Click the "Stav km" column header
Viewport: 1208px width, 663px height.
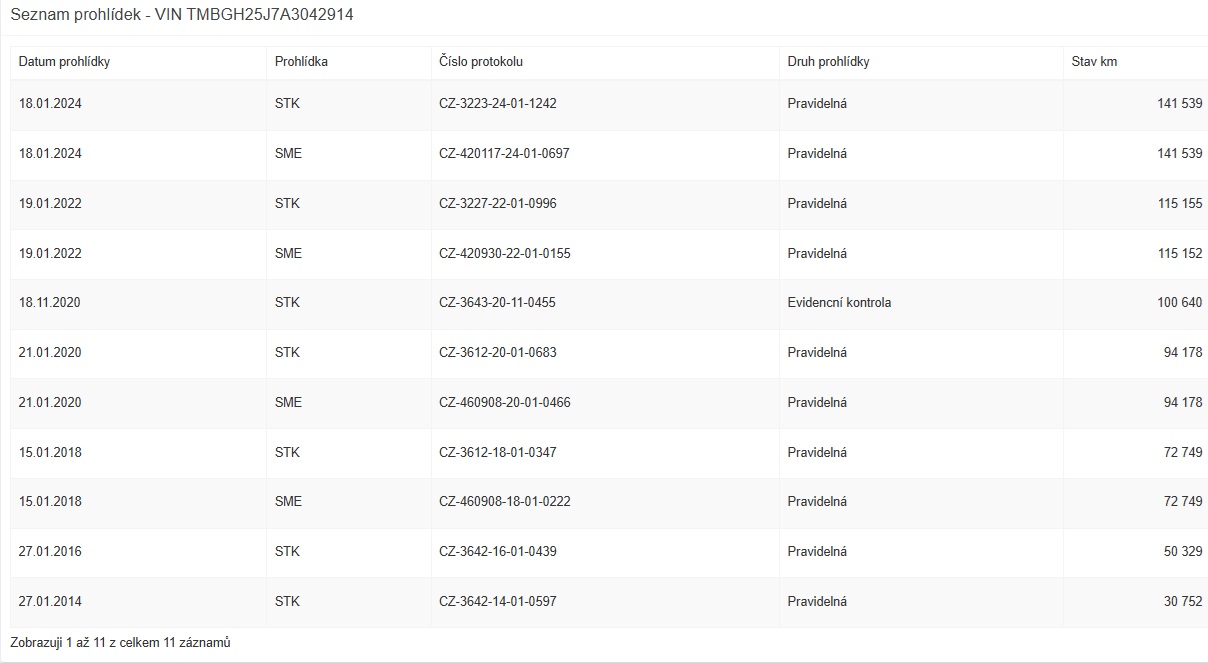(x=1094, y=62)
